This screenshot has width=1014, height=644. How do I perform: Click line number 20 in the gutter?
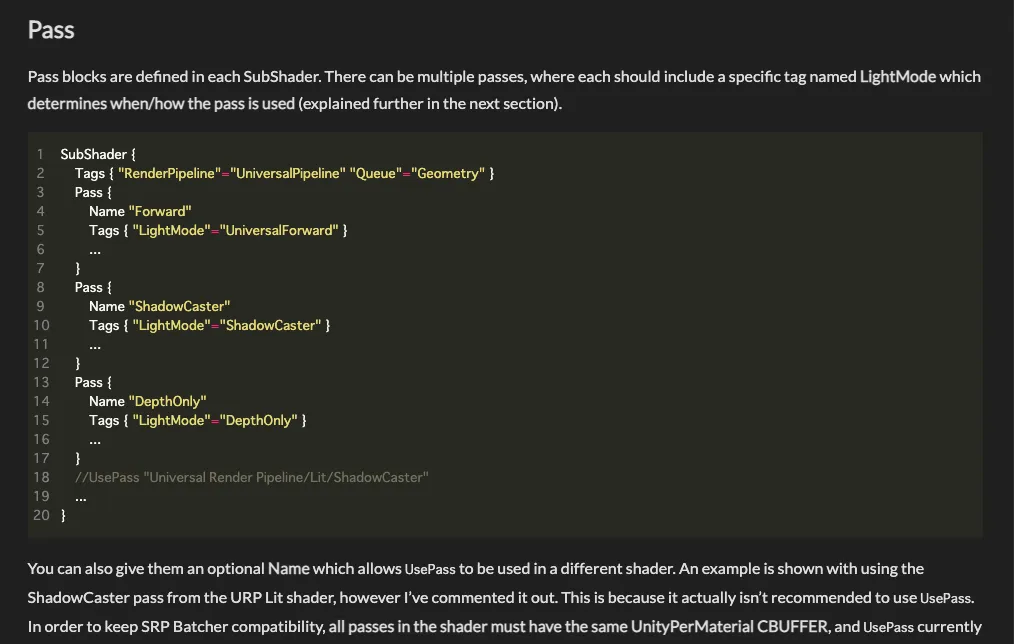41,516
